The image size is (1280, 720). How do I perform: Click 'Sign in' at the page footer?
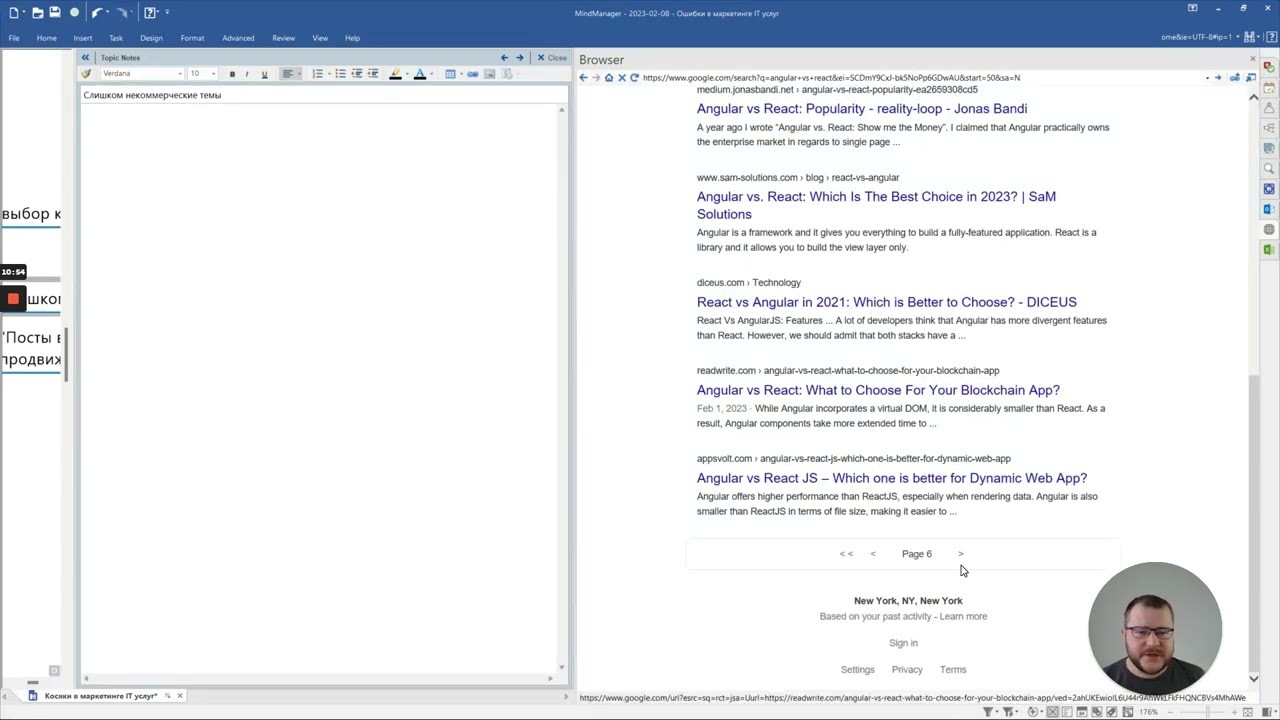pyautogui.click(x=903, y=643)
